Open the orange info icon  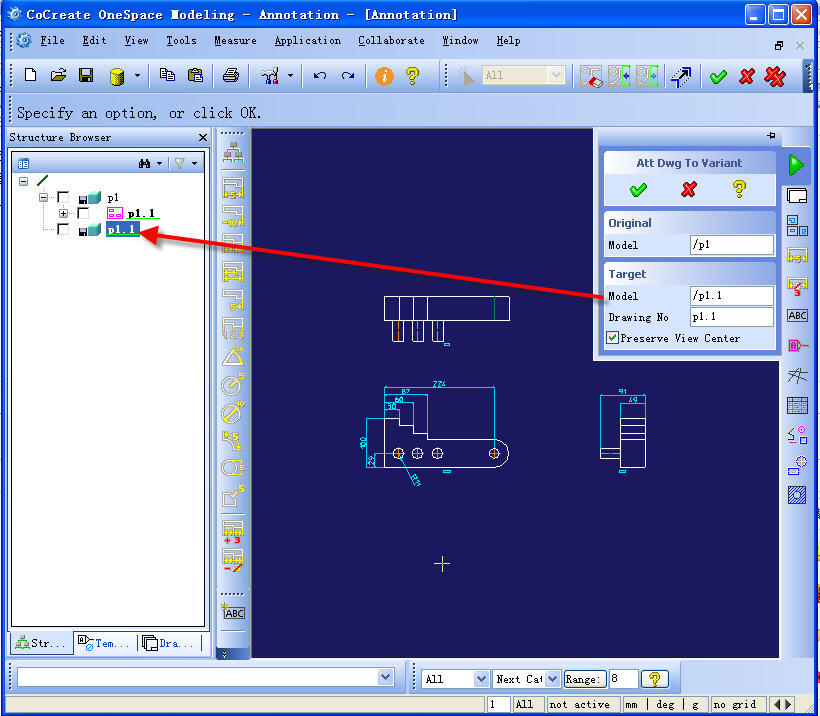(384, 76)
